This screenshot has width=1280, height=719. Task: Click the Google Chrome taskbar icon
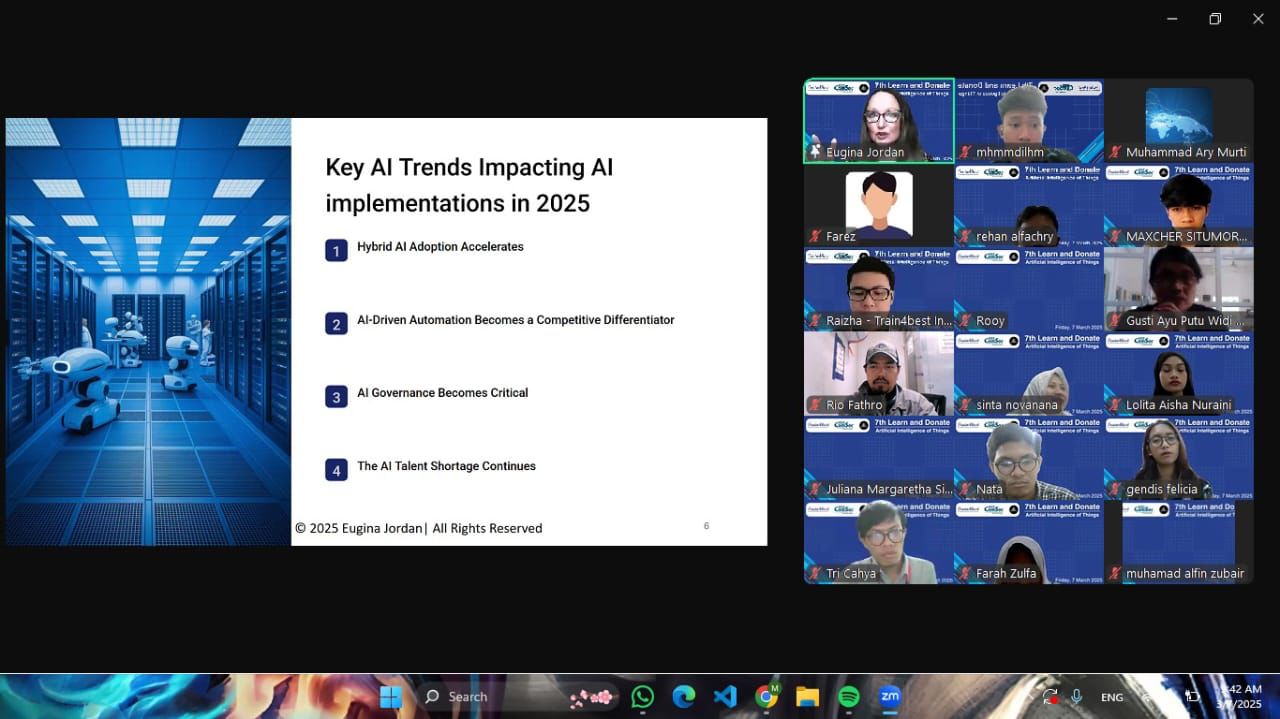pyautogui.click(x=767, y=697)
